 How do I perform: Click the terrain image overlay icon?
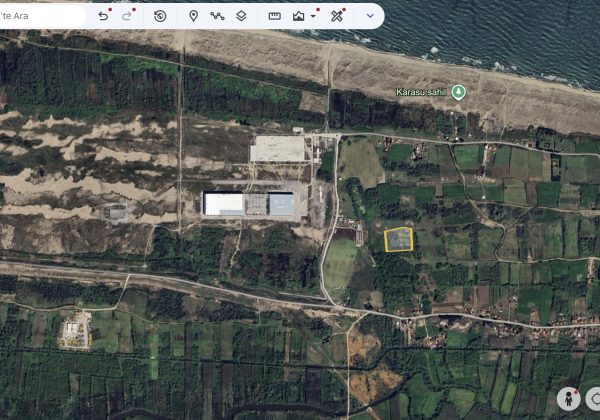click(x=298, y=16)
